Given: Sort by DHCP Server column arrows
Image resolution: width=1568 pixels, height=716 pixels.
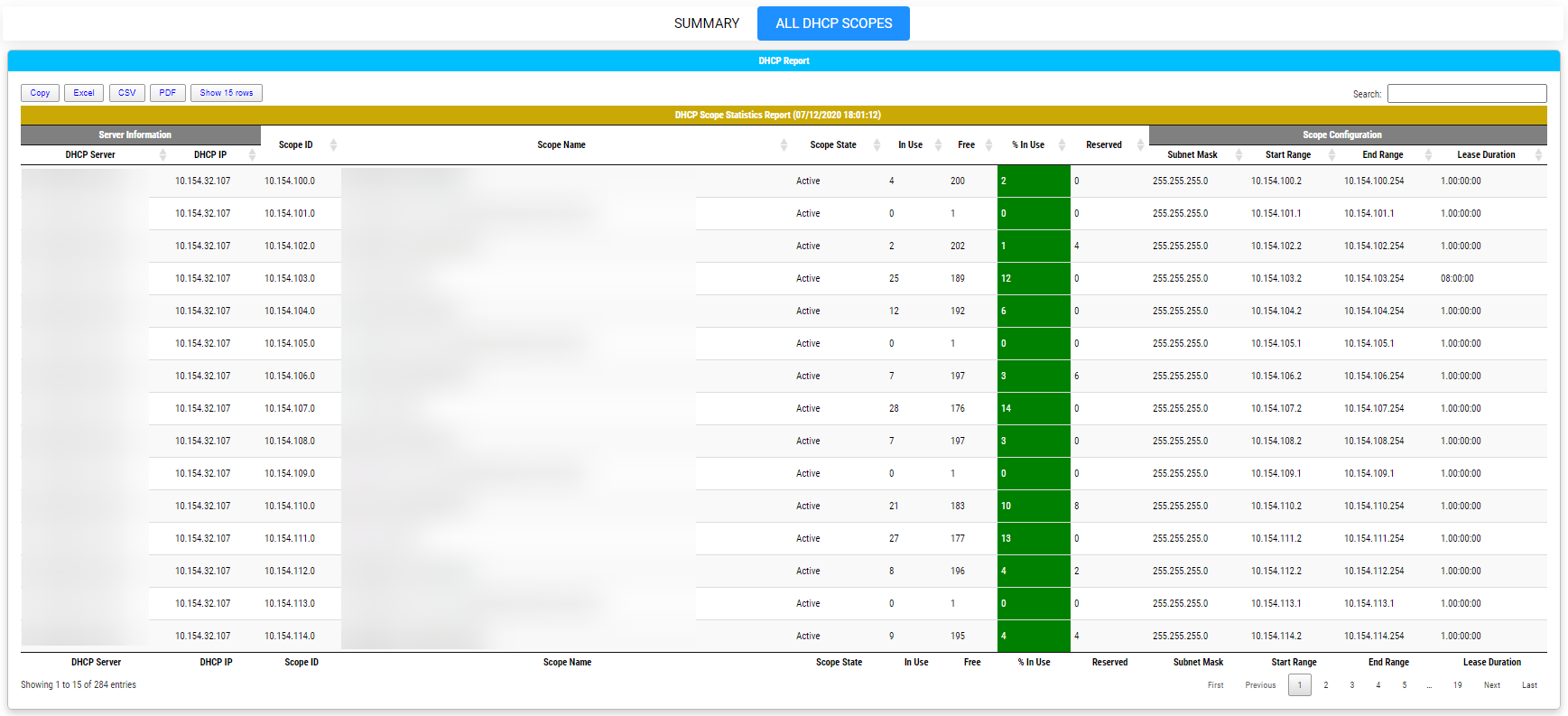Looking at the screenshot, I should coord(162,155).
